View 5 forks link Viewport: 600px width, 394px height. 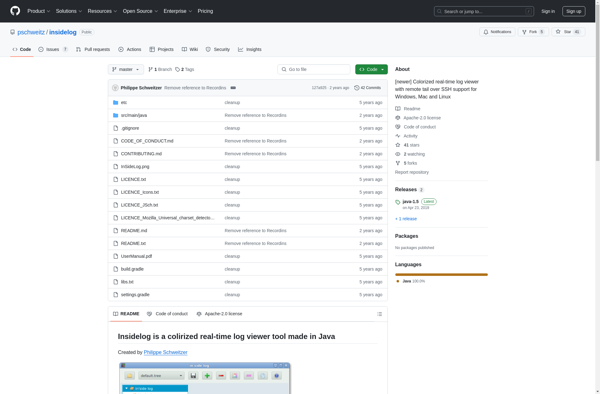coord(406,163)
